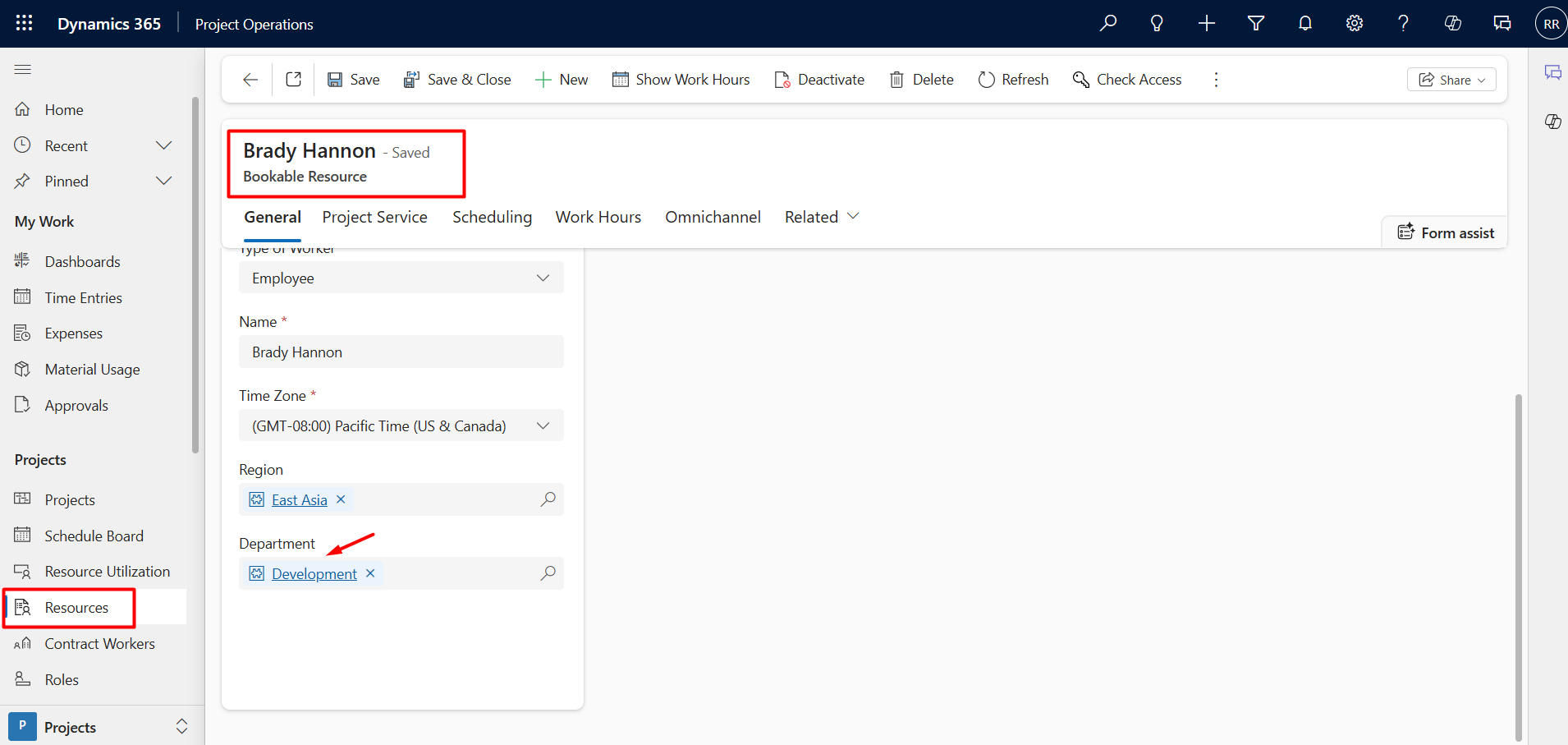Clear the Development department value
This screenshot has height=745, width=1568.
coord(370,573)
